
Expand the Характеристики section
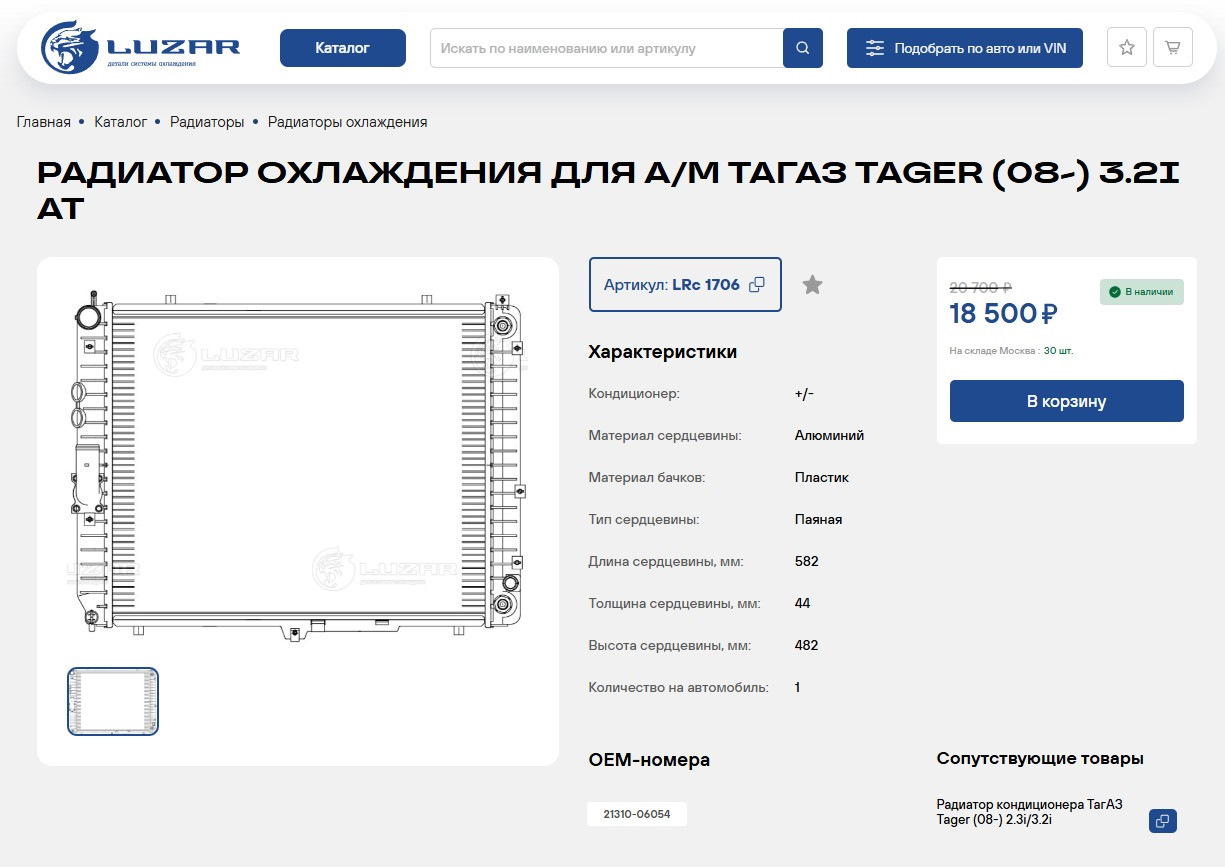point(661,351)
